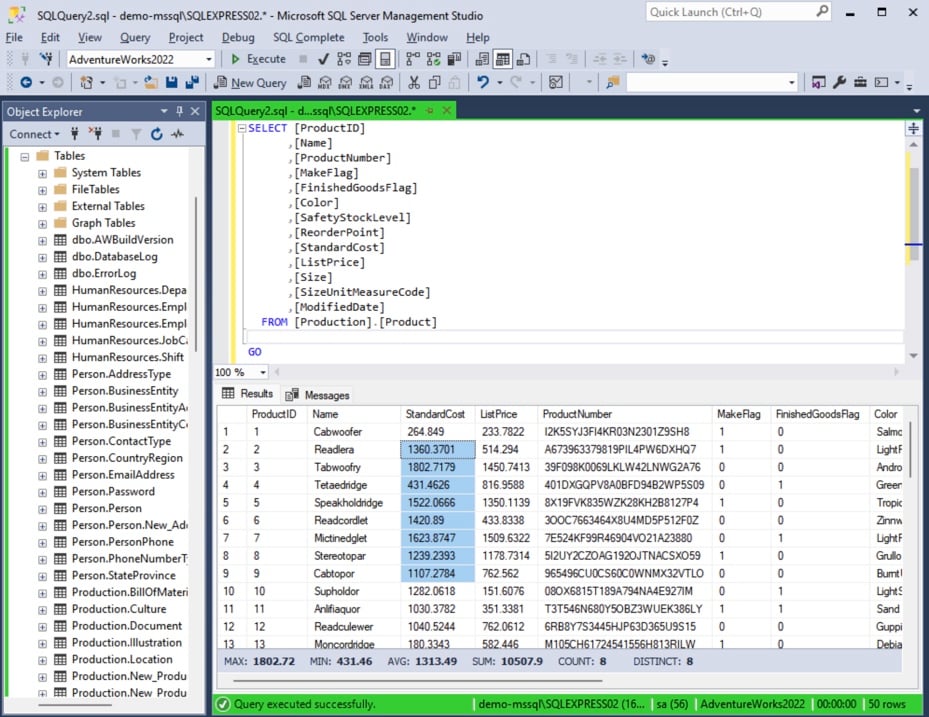Expand the dbo.AWBuildVersion table node
This screenshot has height=717, width=929.
click(43, 241)
